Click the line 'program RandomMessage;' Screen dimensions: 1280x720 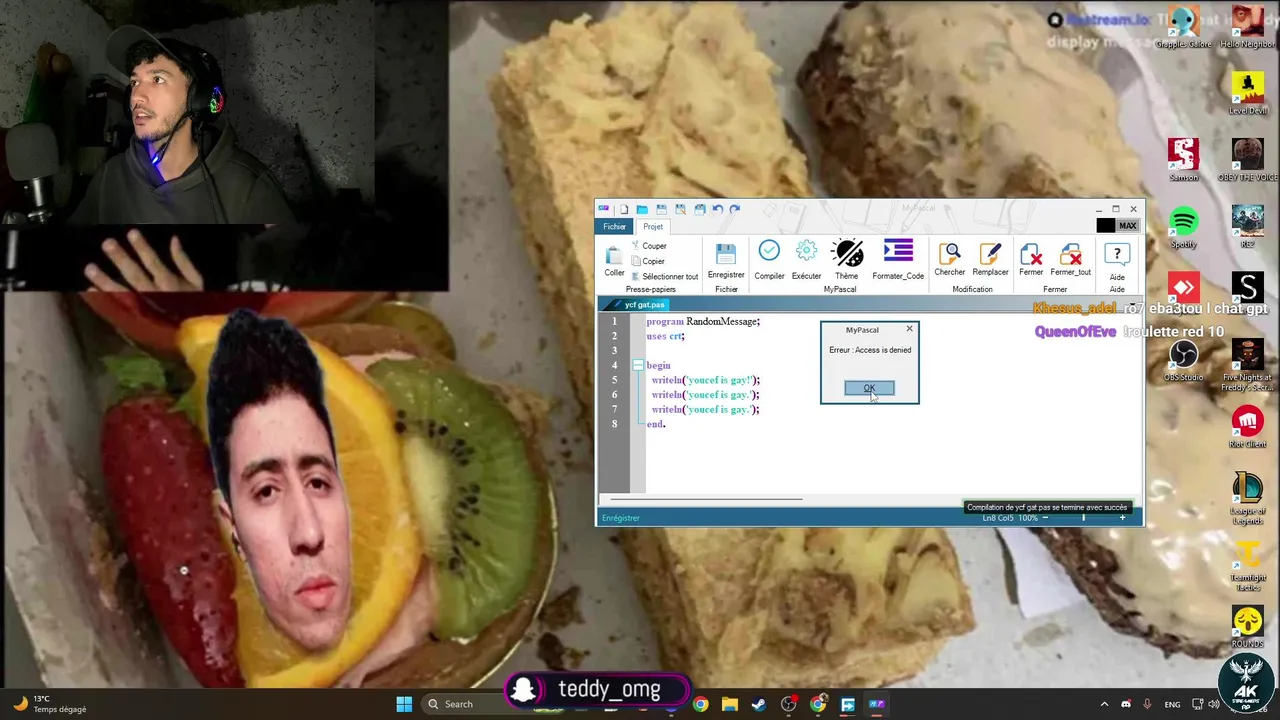click(703, 322)
